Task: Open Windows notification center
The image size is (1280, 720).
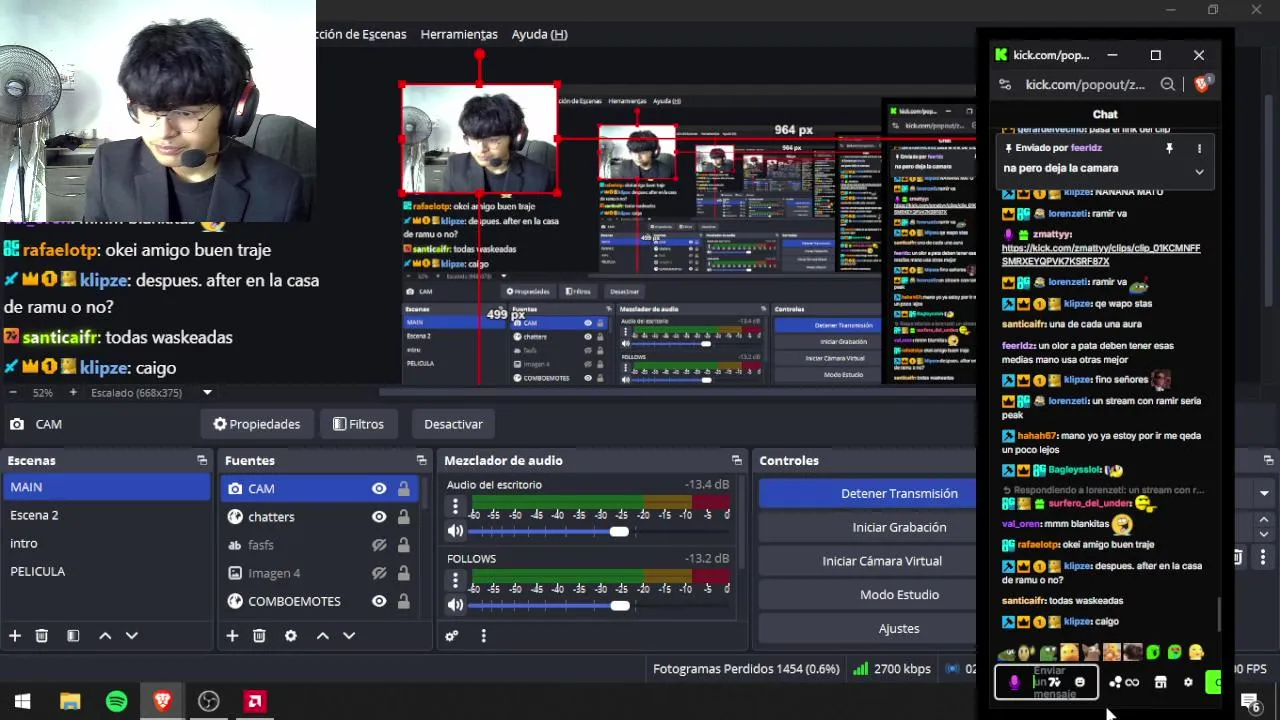Action: pyautogui.click(x=1250, y=702)
